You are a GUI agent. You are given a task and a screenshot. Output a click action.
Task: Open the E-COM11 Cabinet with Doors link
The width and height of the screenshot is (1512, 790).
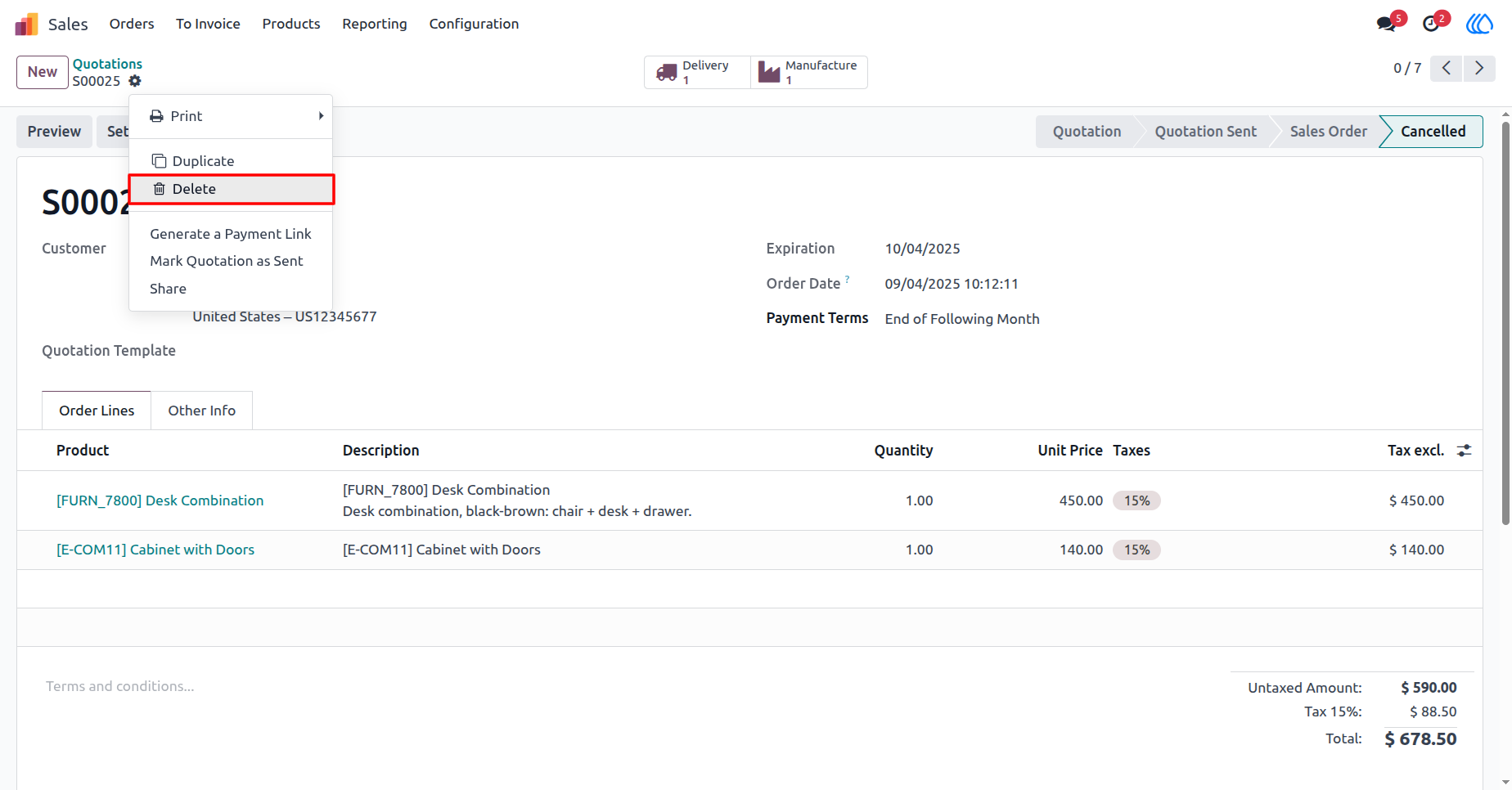tap(155, 550)
